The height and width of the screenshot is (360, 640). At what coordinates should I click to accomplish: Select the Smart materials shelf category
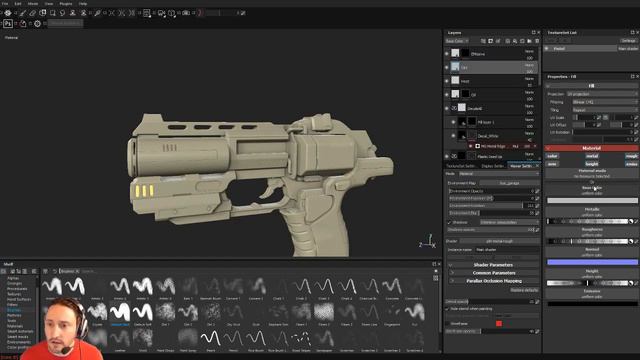[20, 331]
